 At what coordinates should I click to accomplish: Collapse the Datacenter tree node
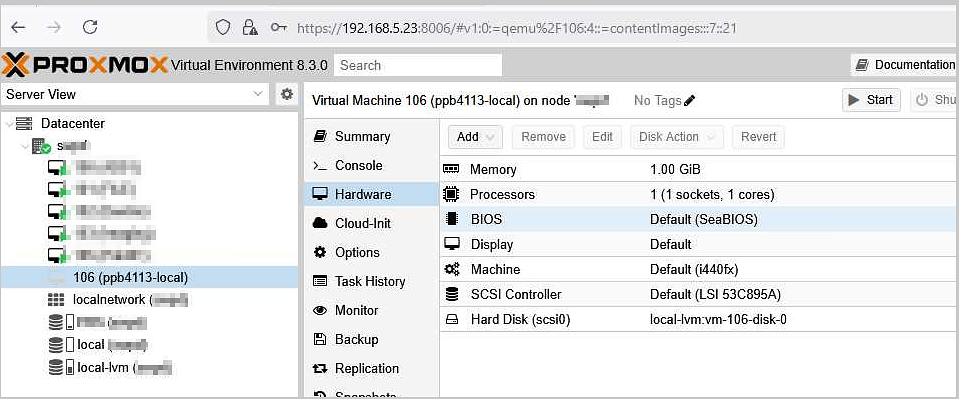[9, 124]
